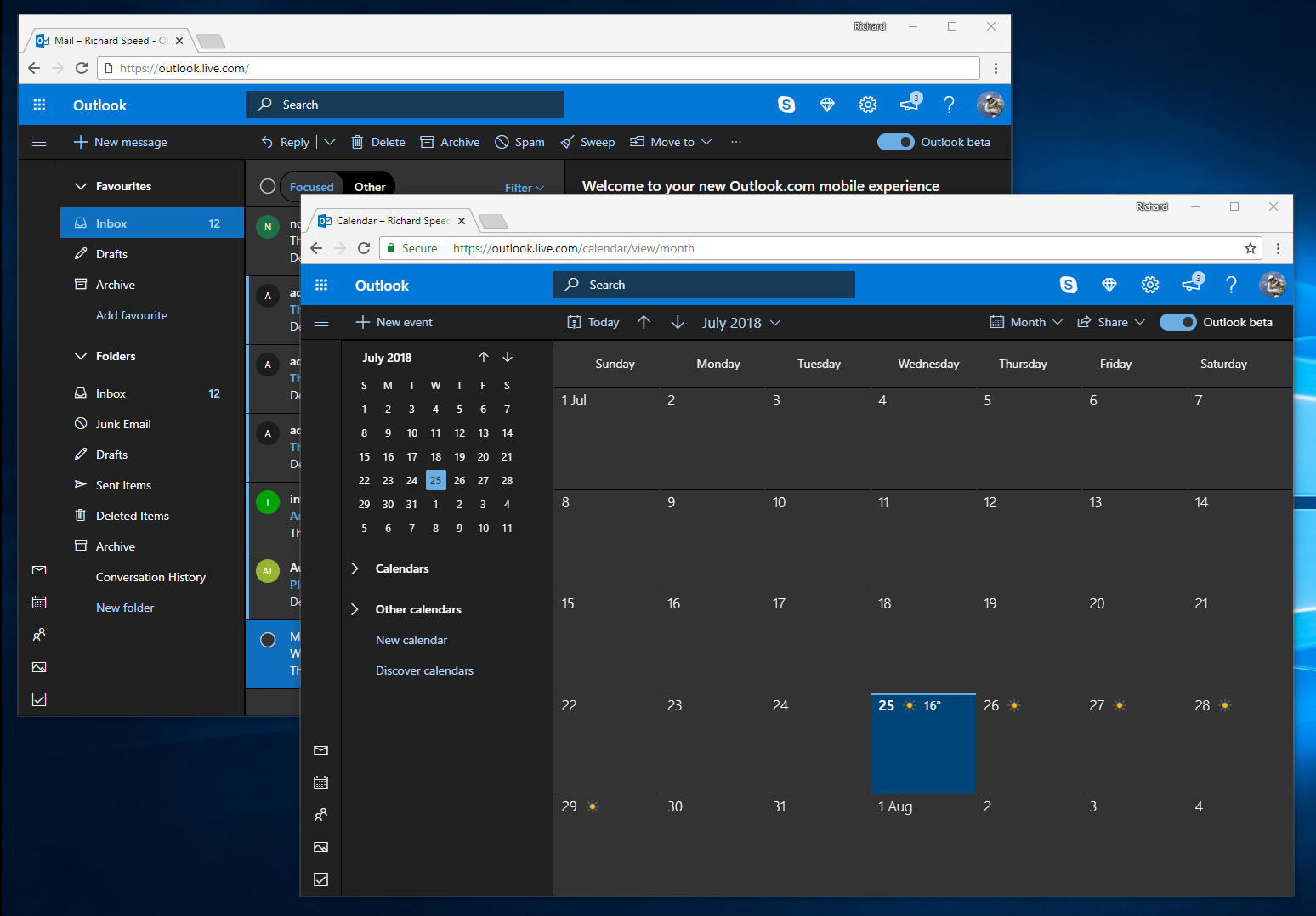Go to next month arrow in mini calendar
Image resolution: width=1316 pixels, height=916 pixels.
pyautogui.click(x=508, y=358)
